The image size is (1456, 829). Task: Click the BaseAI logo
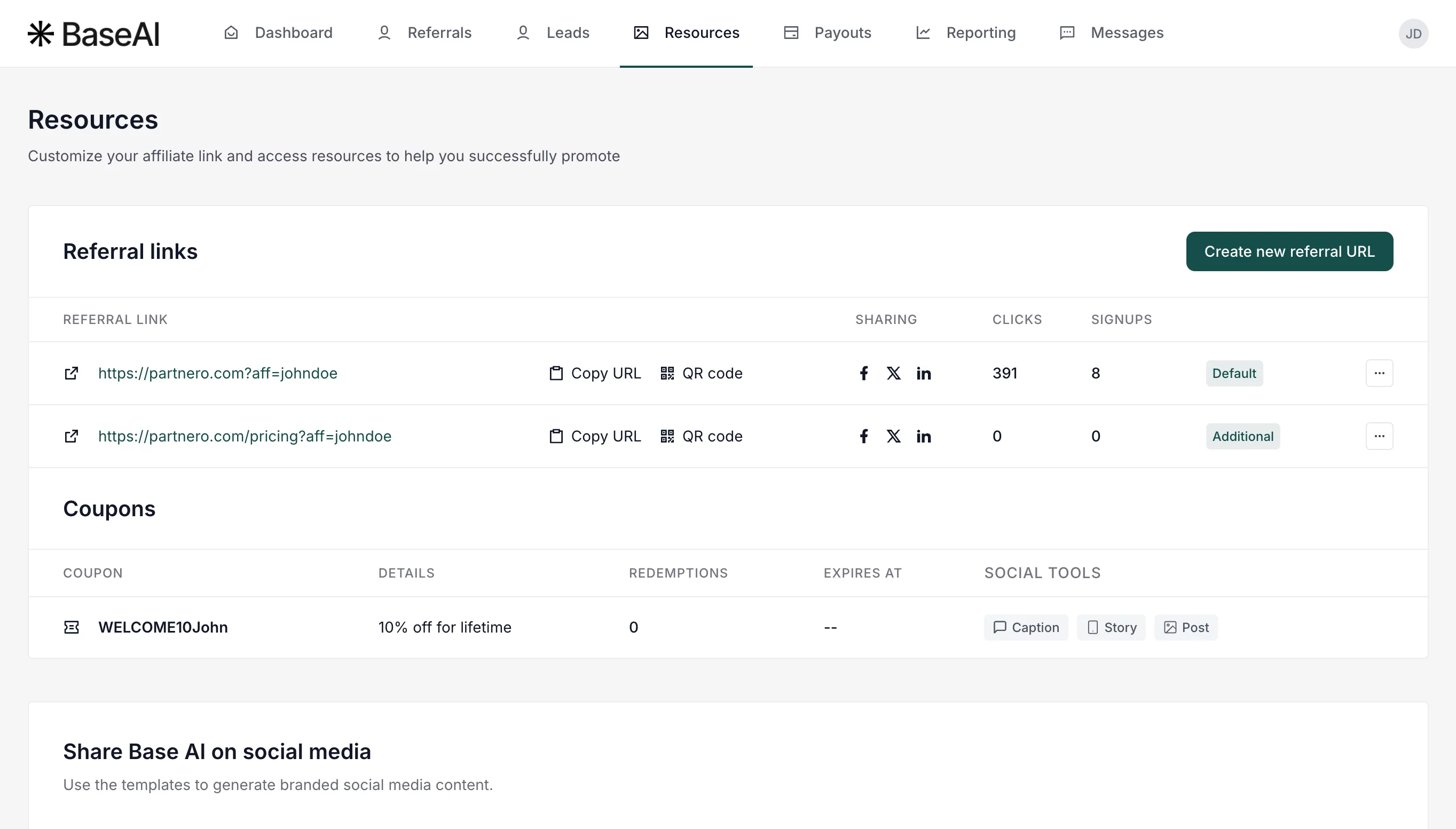(94, 34)
